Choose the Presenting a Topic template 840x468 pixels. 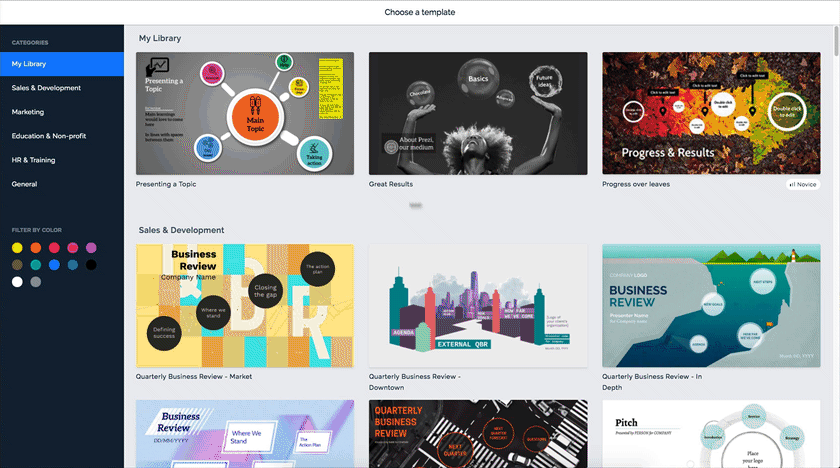(245, 113)
